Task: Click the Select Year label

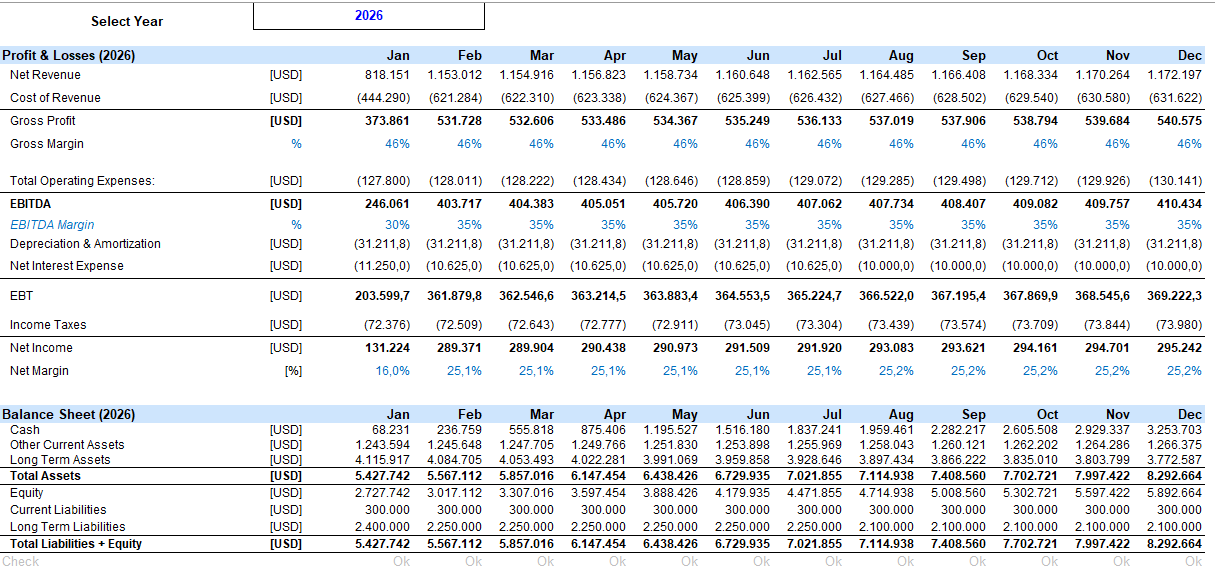Action: [x=127, y=21]
